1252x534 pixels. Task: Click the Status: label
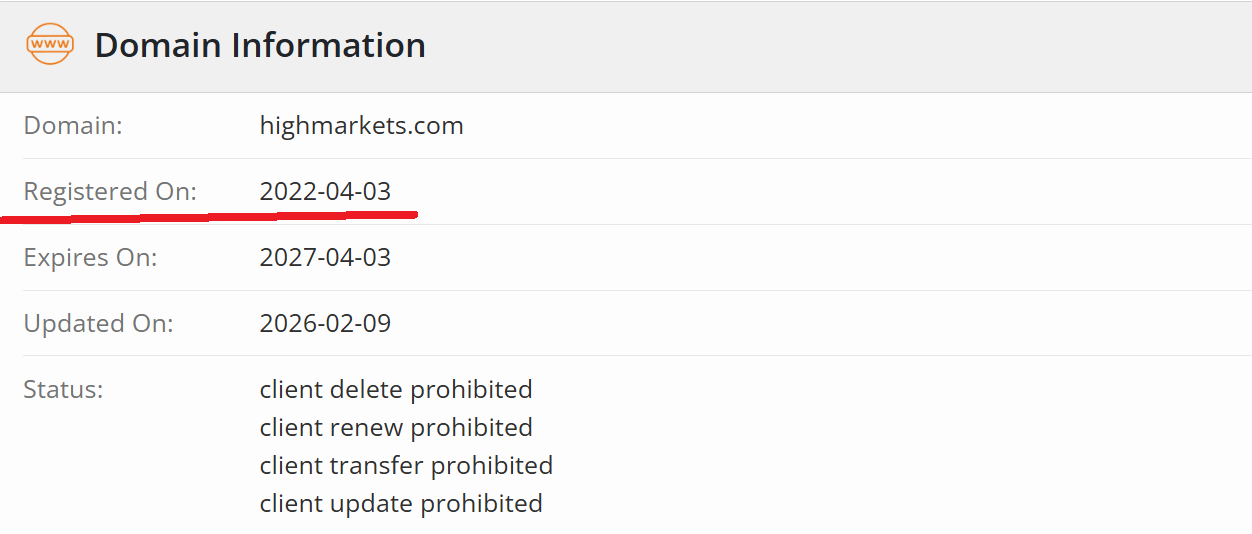click(x=64, y=389)
